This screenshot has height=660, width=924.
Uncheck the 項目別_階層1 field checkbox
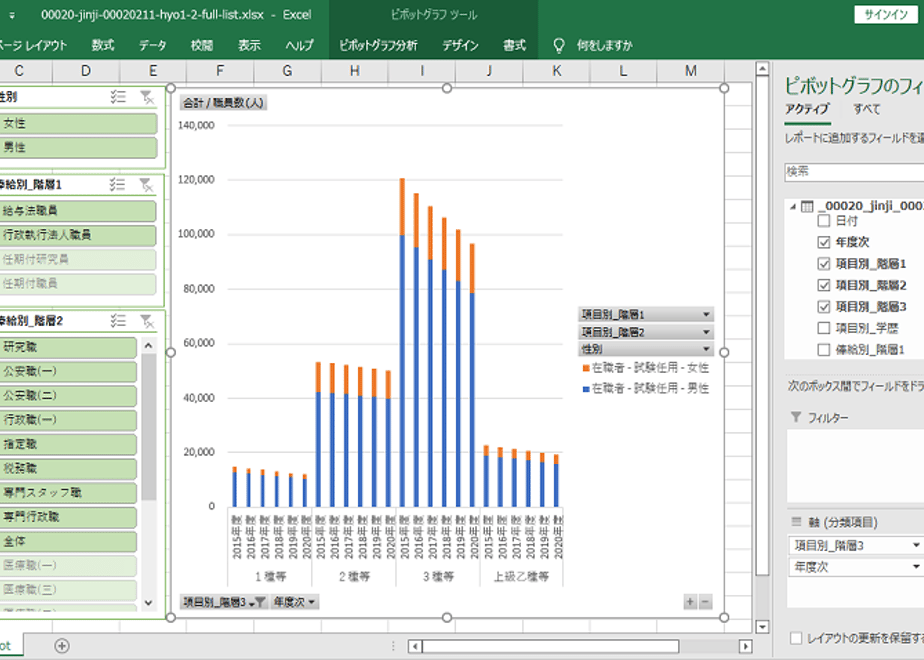point(824,263)
